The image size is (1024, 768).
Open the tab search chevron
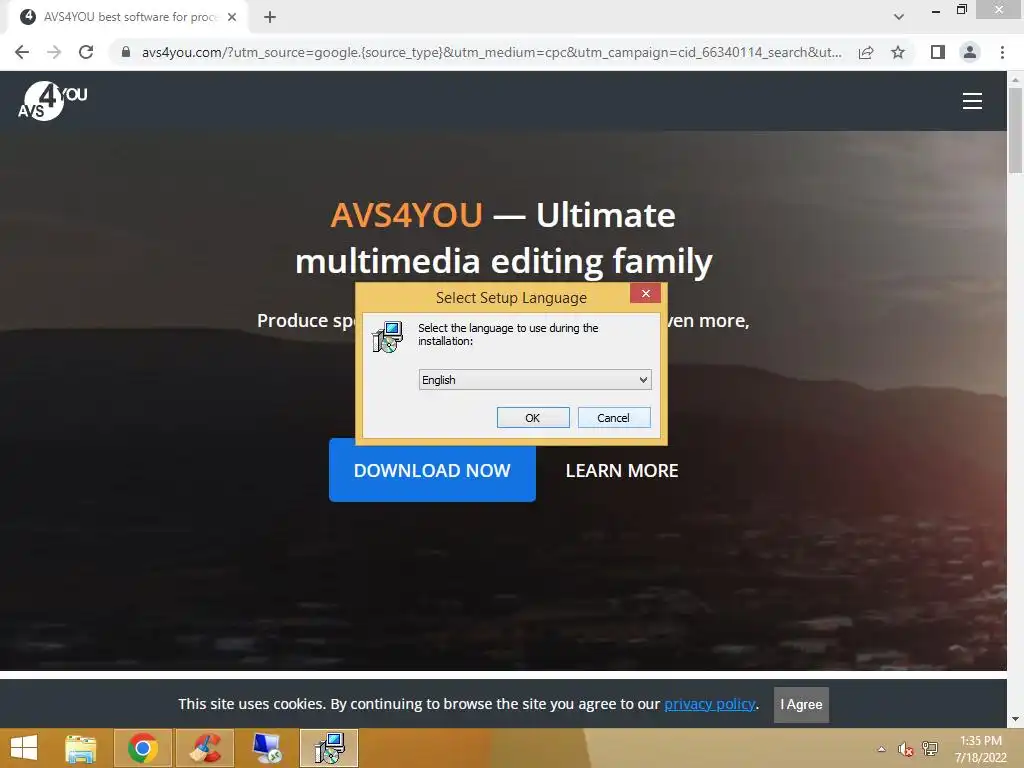899,17
